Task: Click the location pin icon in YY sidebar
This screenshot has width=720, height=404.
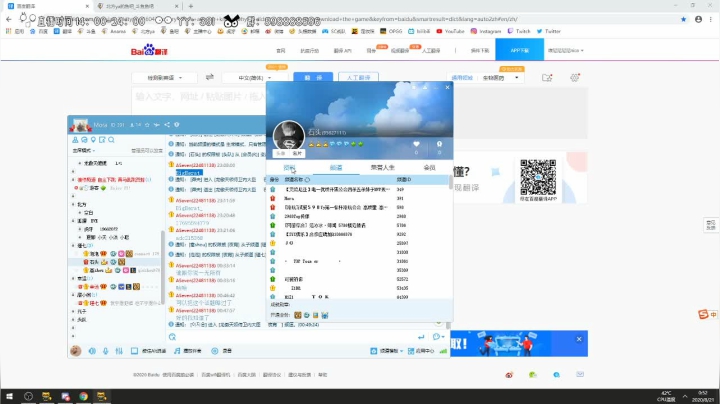Action: (93, 140)
